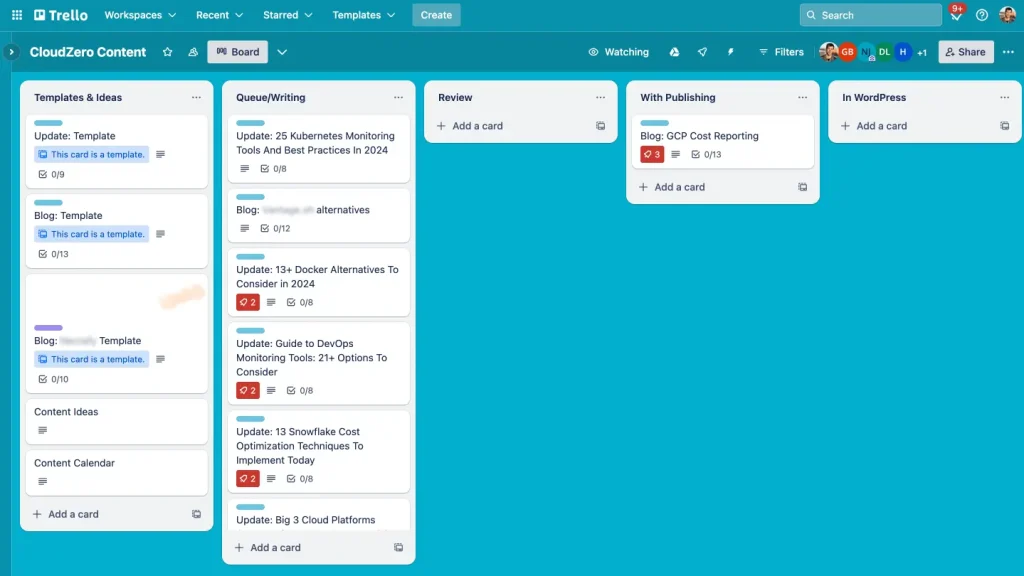1024x576 pixels.
Task: Create a card from template in Review list
Action: point(602,125)
